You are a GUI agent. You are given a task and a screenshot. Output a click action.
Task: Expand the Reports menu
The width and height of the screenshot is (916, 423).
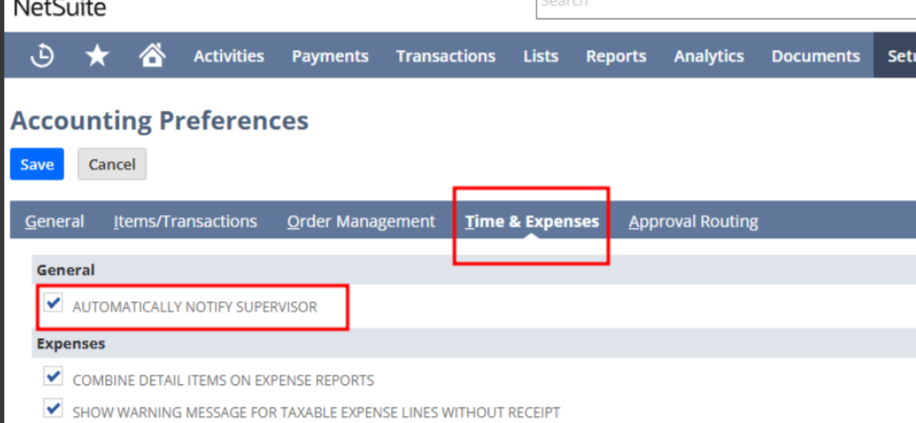point(616,56)
